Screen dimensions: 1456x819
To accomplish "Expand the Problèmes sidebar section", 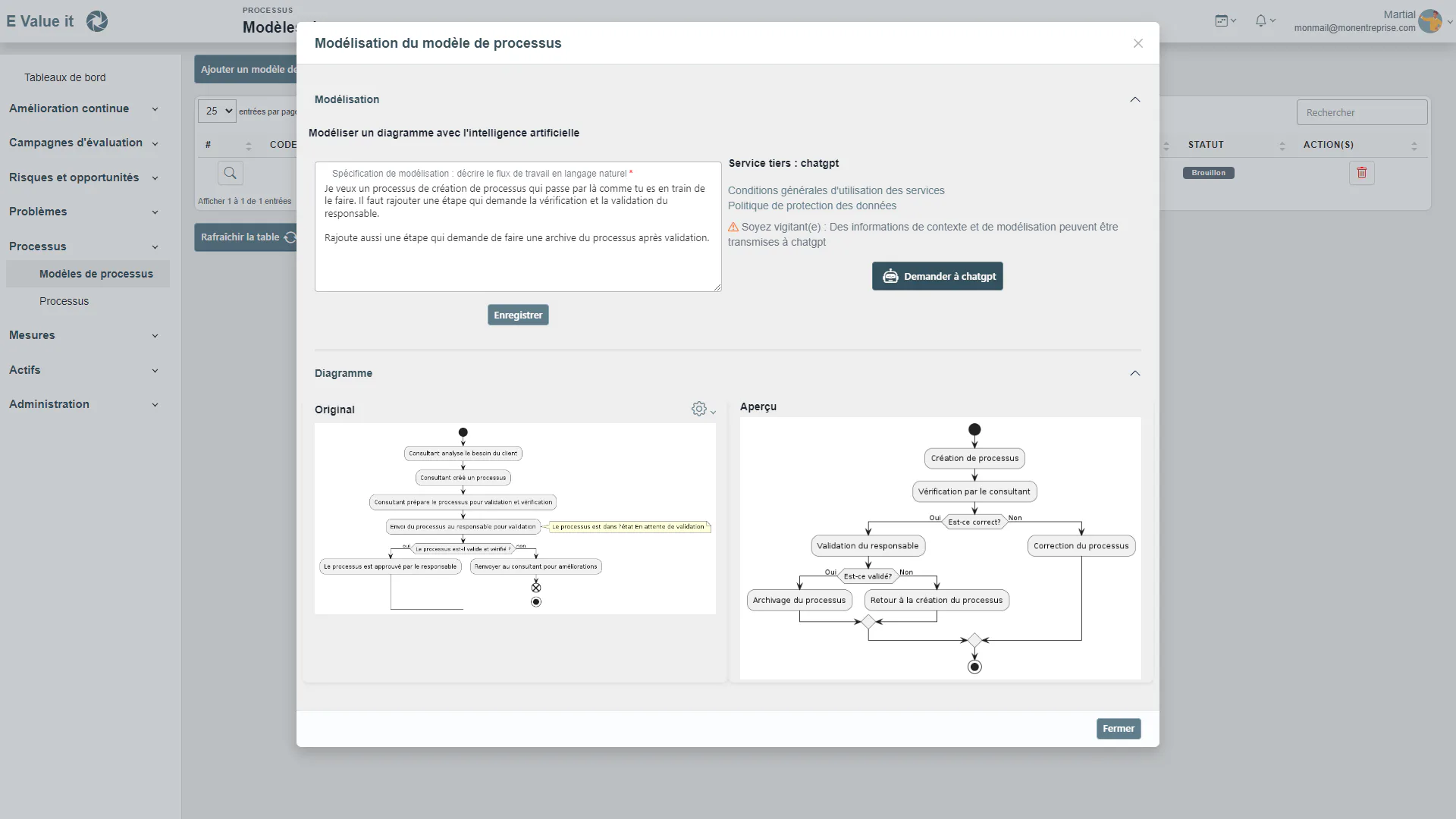I will [84, 212].
